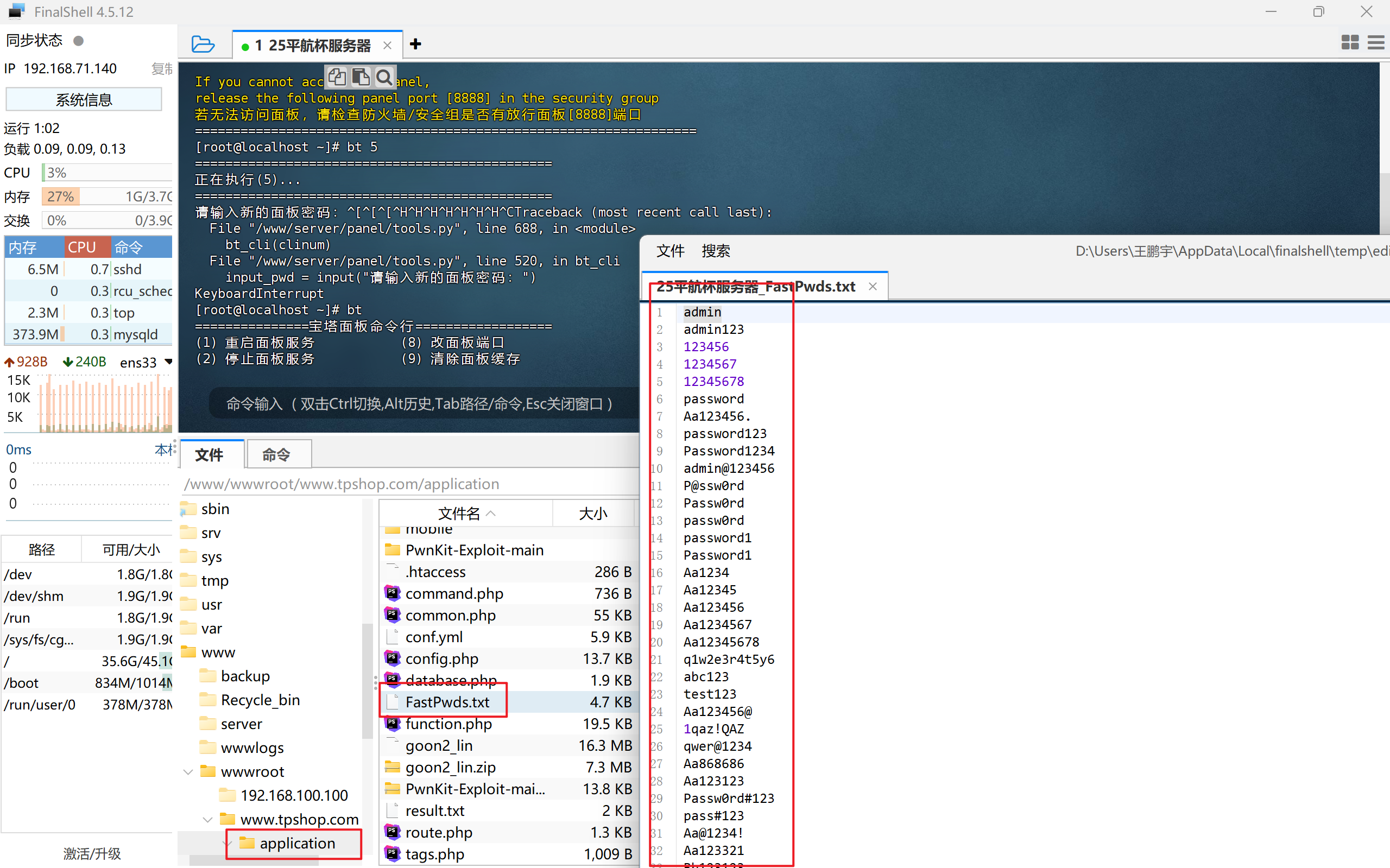The height and width of the screenshot is (868, 1390).
Task: Close the FastPwds.txt editor tab
Action: 873,286
